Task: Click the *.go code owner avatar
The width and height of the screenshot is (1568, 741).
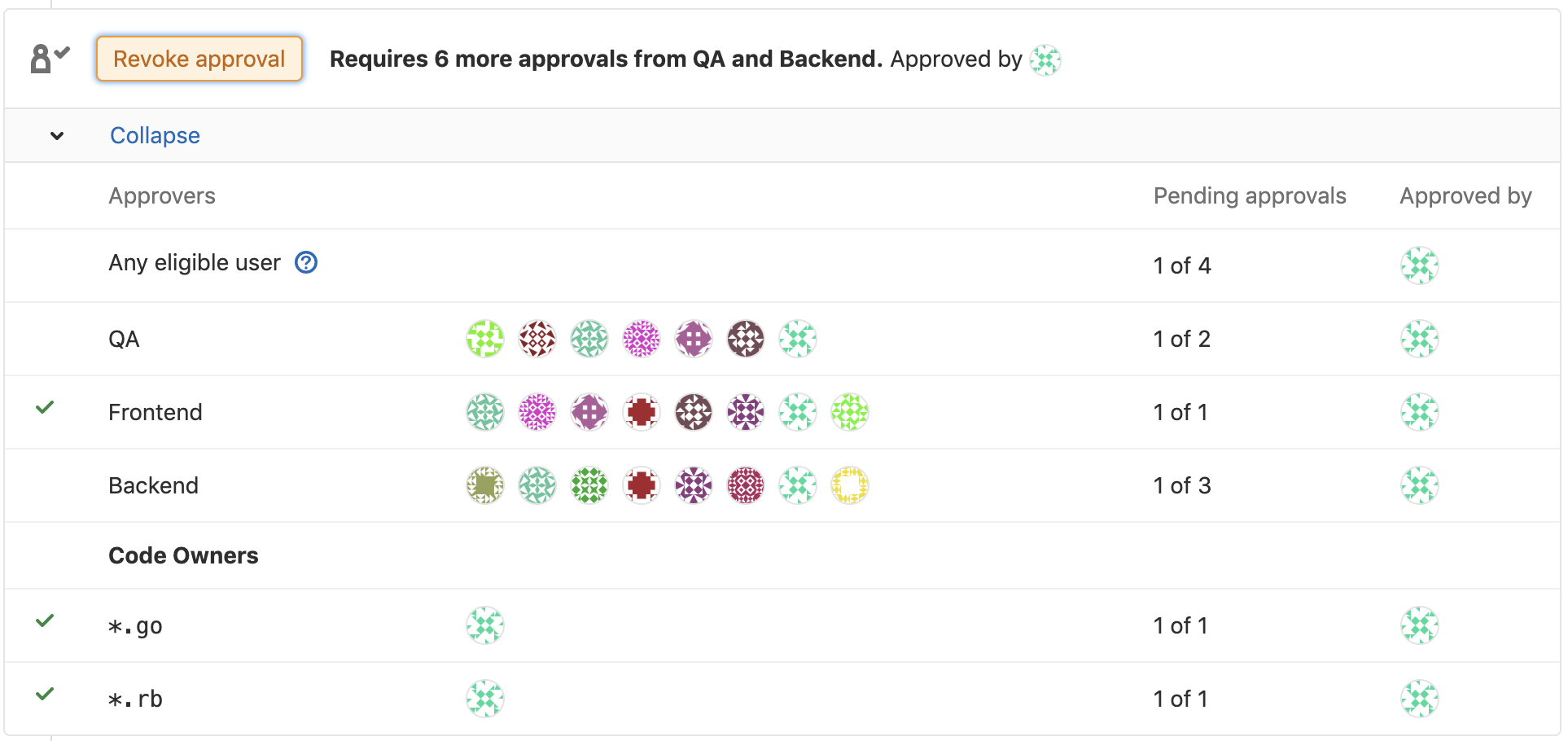Action: tap(485, 625)
